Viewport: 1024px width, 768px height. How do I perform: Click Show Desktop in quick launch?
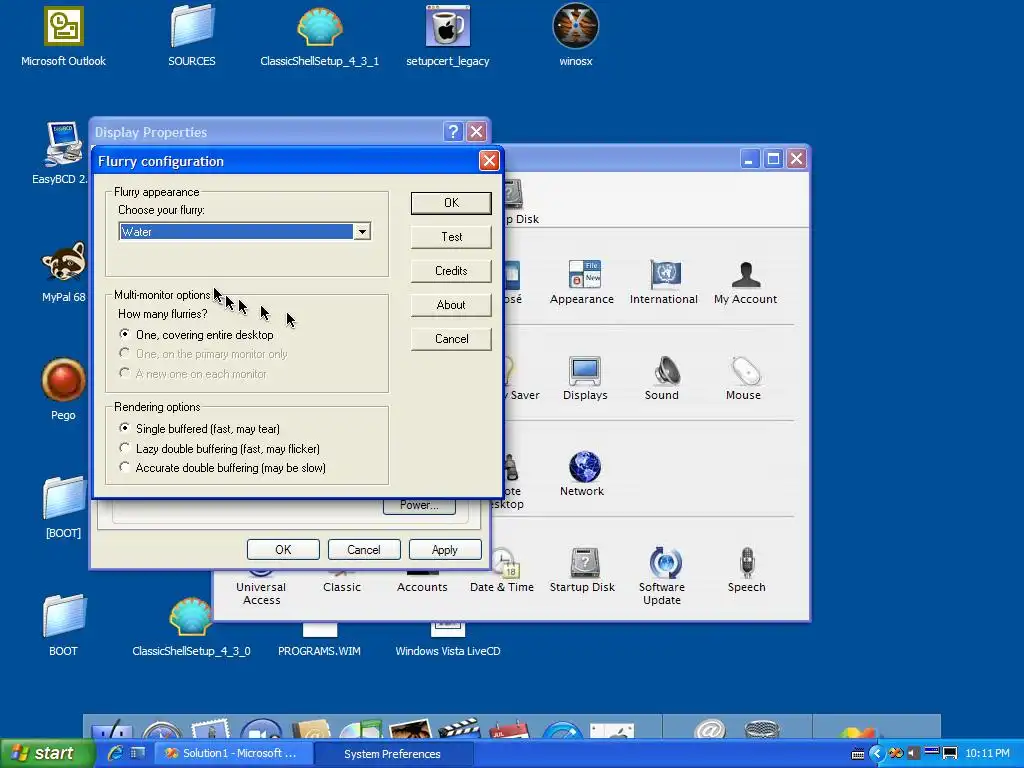tap(137, 753)
